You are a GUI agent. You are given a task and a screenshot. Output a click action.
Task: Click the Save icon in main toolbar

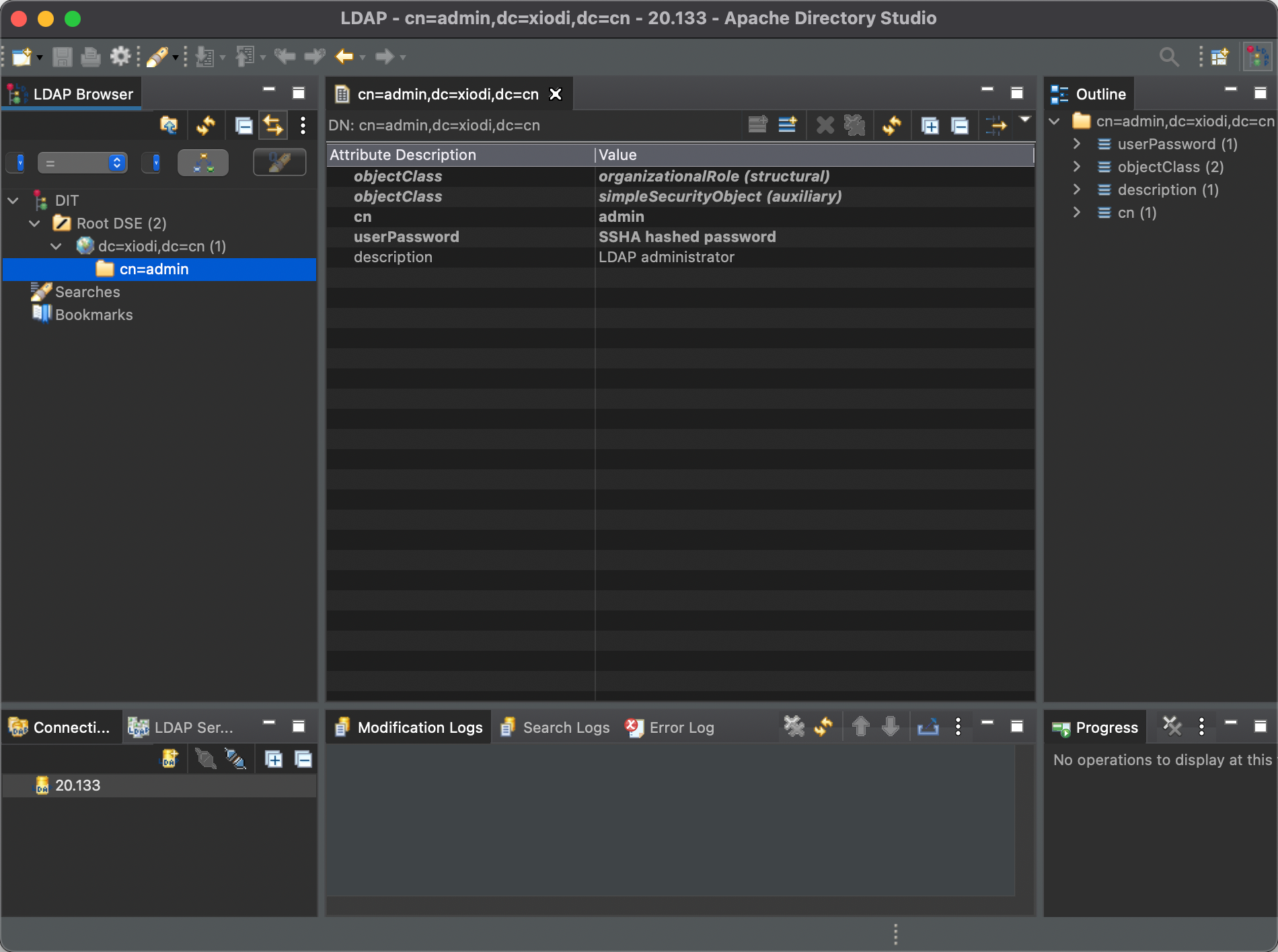click(x=62, y=56)
